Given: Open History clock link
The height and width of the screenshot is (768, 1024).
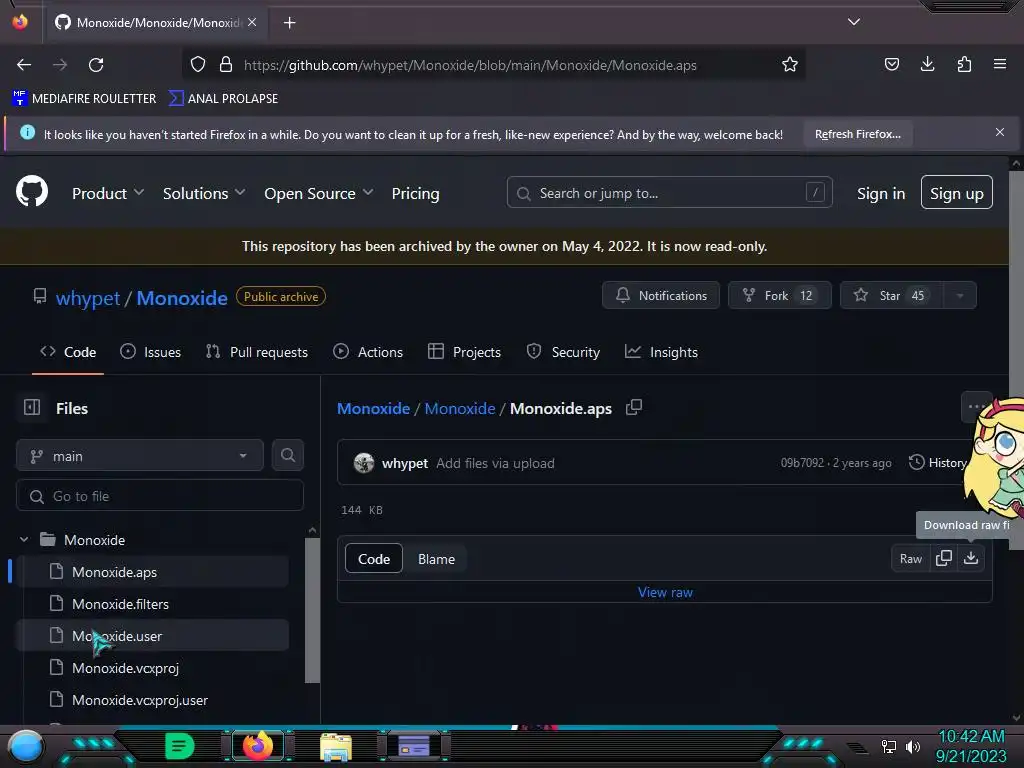Looking at the screenshot, I should click(x=938, y=462).
